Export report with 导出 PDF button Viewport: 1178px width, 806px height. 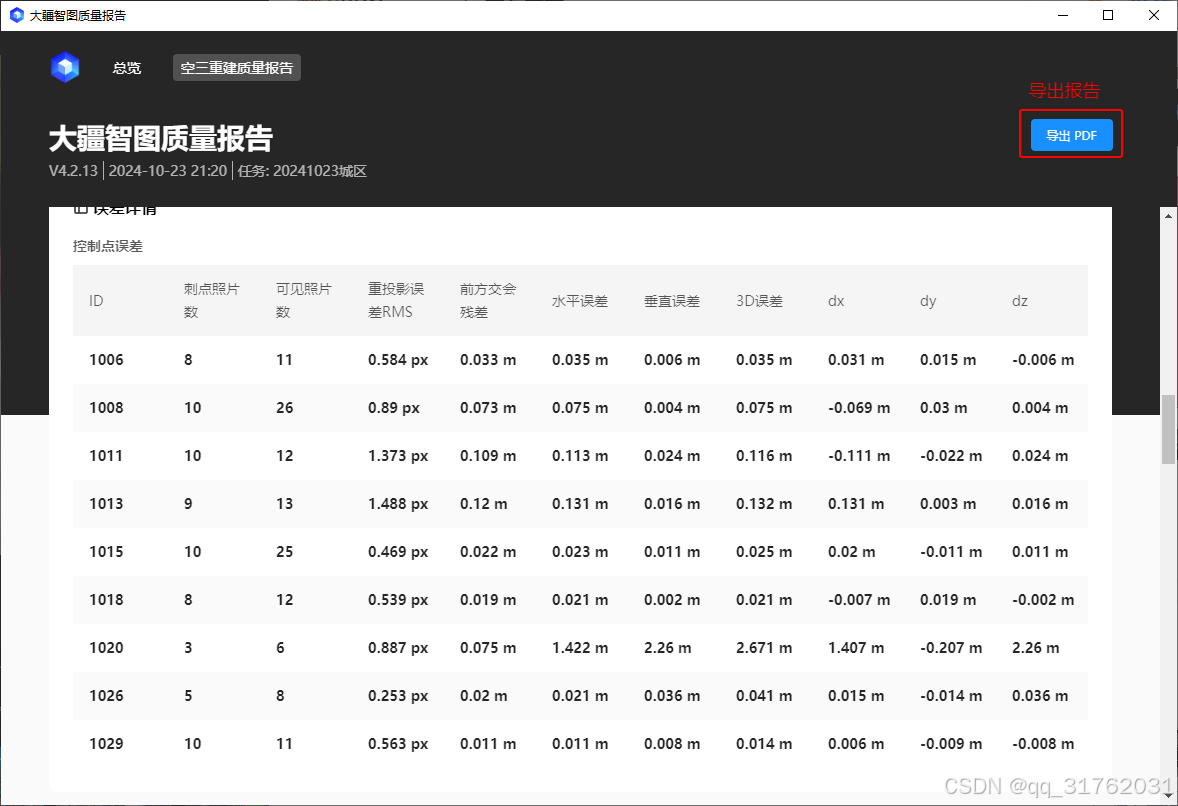pos(1071,135)
